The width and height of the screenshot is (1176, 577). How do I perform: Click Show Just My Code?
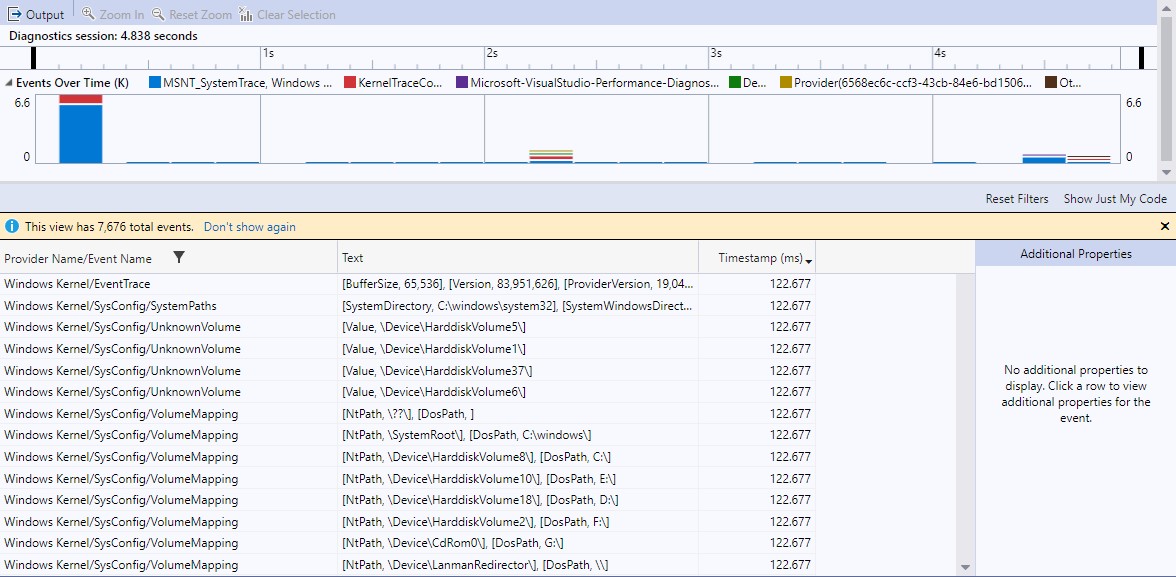coord(1115,198)
